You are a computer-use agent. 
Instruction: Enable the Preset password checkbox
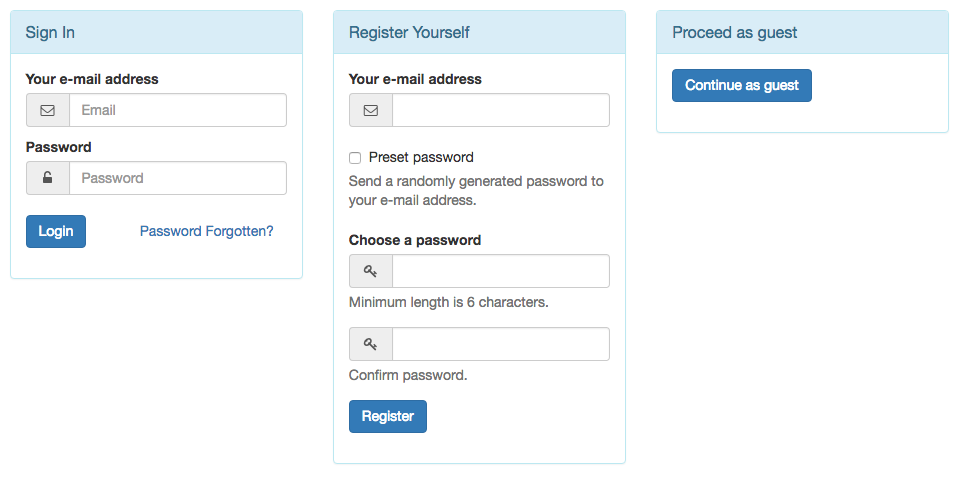[355, 158]
